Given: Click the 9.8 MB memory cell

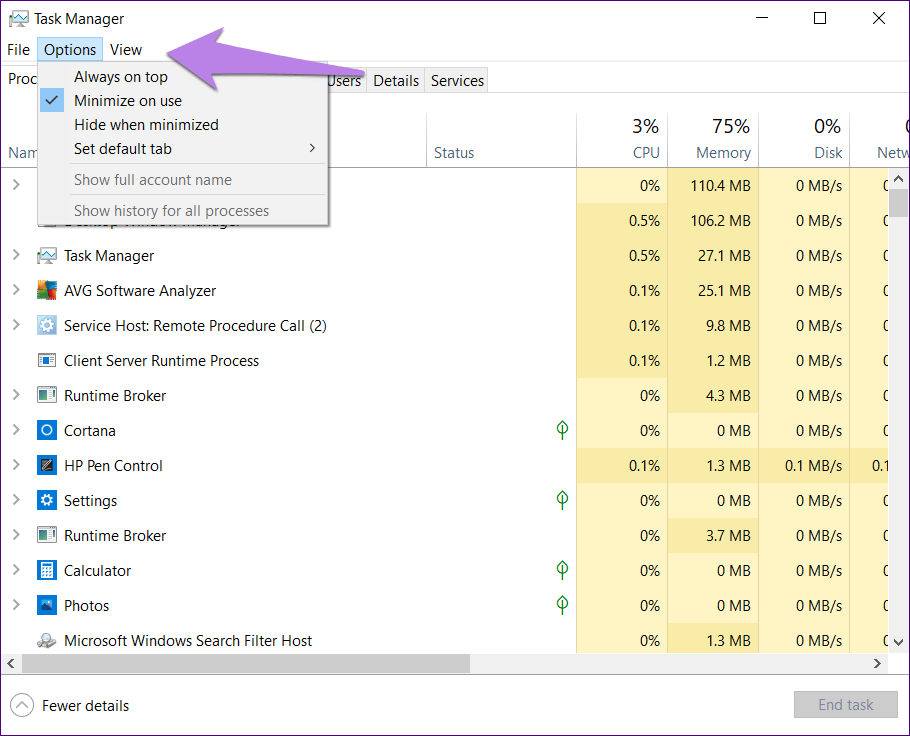Looking at the screenshot, I should (x=713, y=326).
